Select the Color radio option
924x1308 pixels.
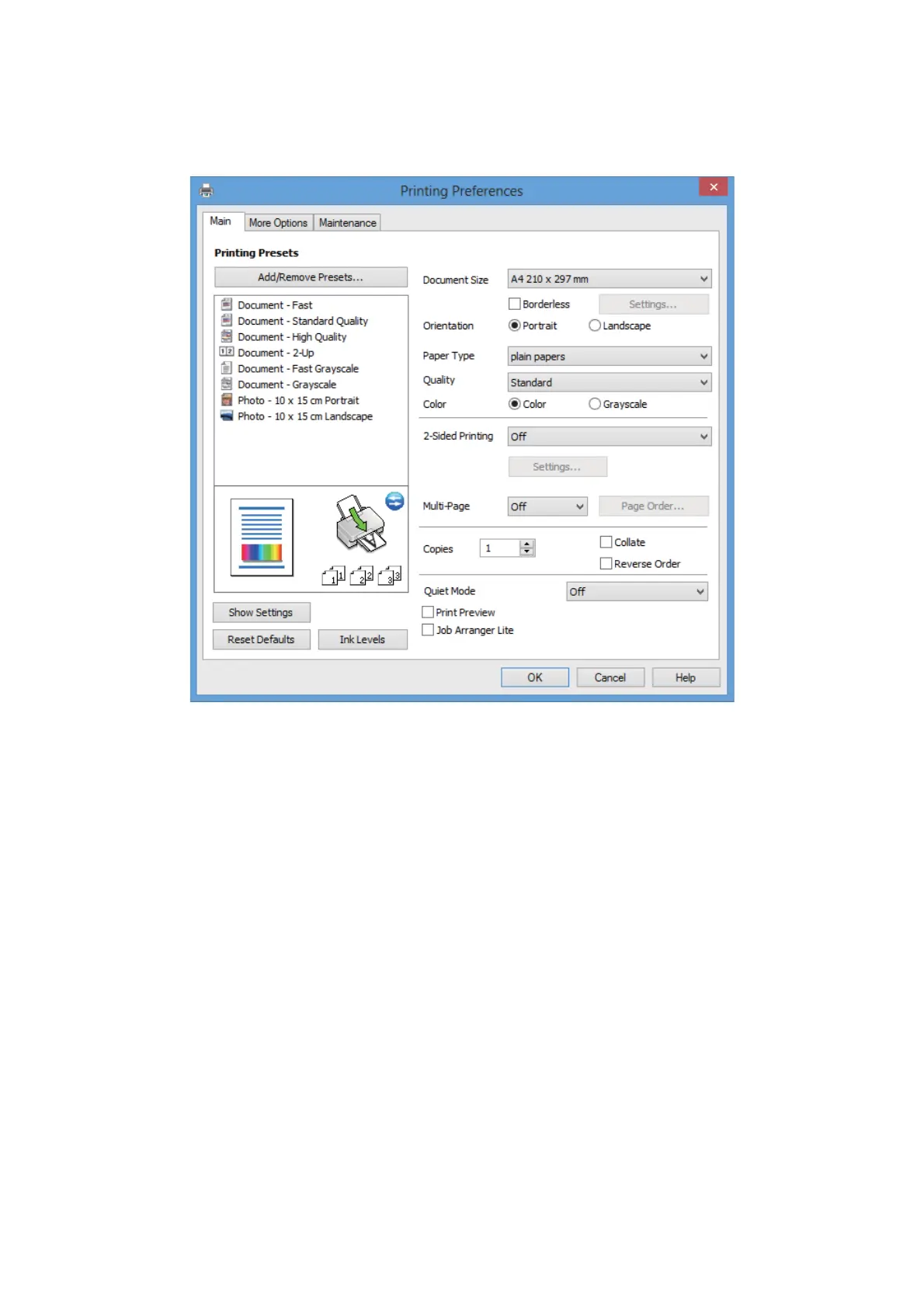click(514, 404)
